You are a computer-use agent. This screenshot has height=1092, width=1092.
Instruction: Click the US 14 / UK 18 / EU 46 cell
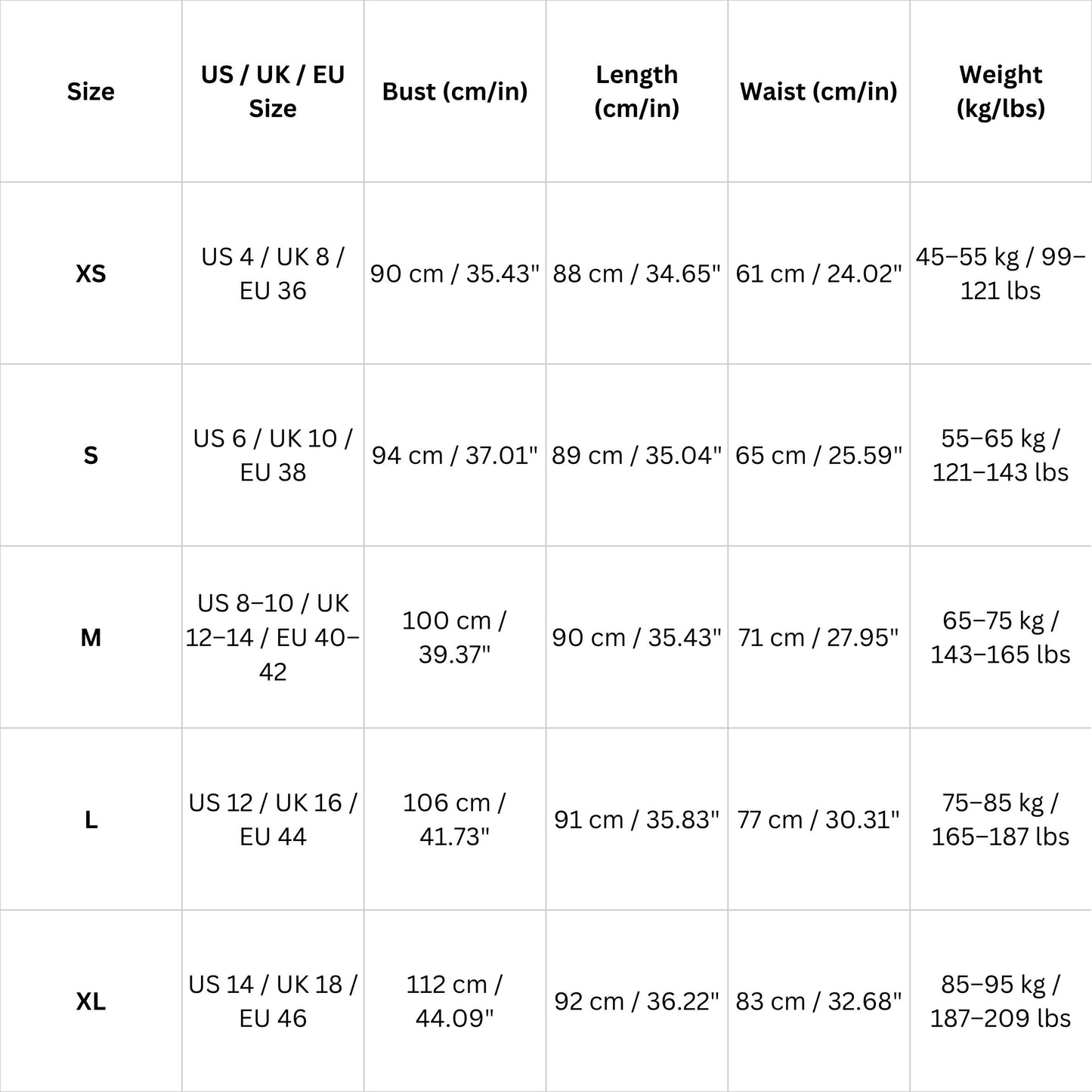pyautogui.click(x=273, y=1002)
